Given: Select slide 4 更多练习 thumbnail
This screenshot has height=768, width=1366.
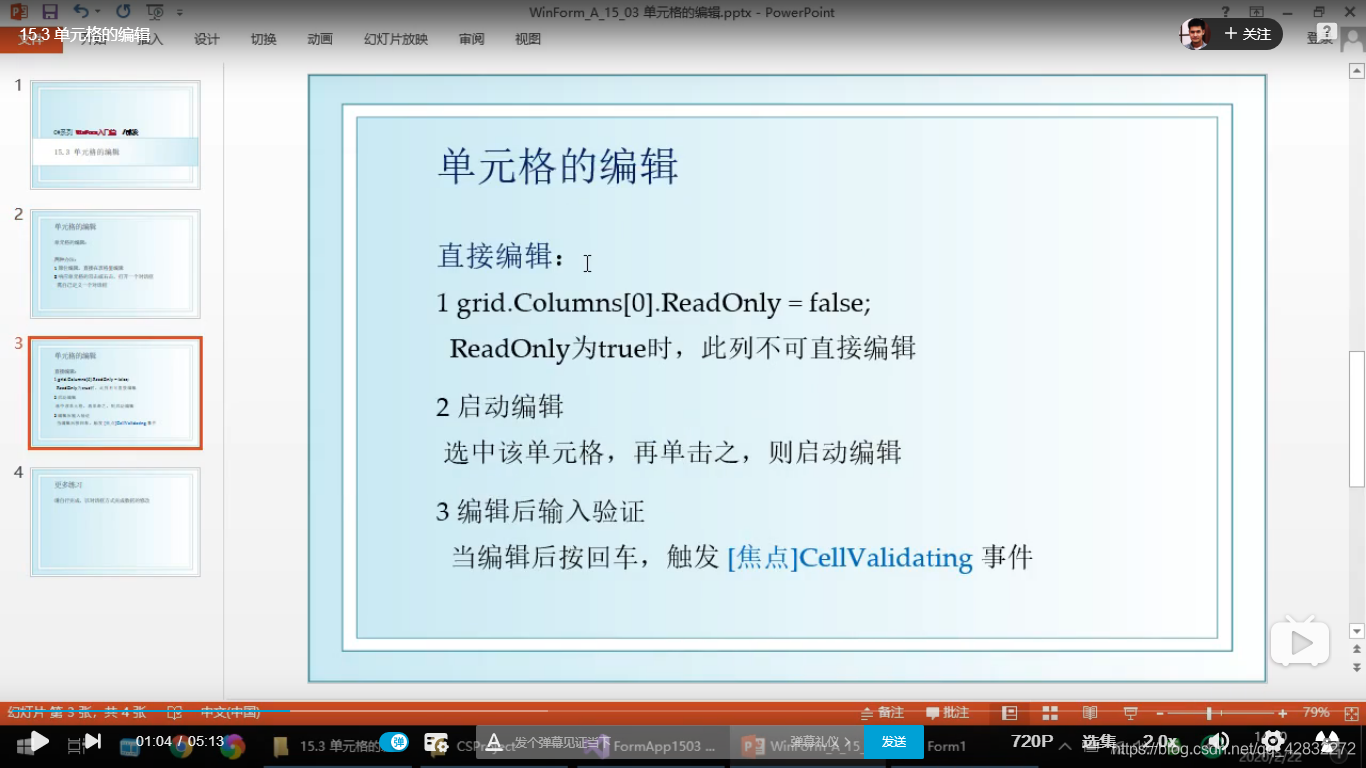Looking at the screenshot, I should (x=115, y=522).
